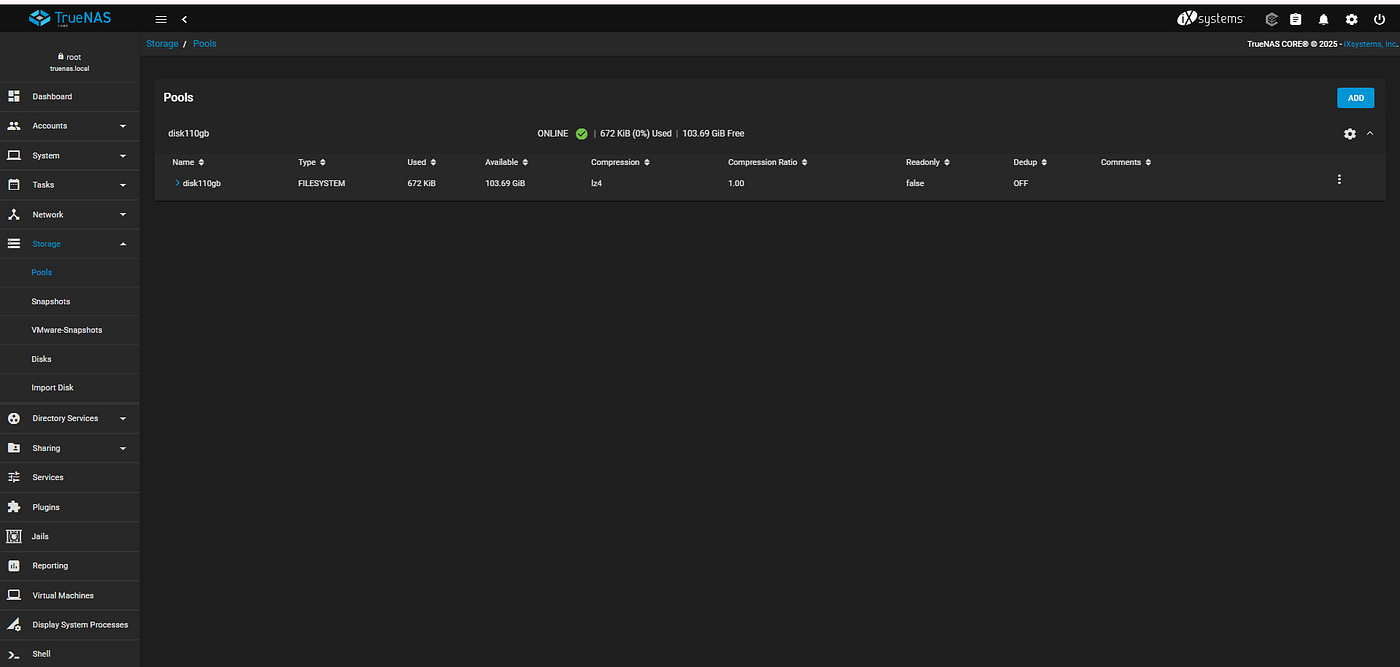This screenshot has height=667, width=1400.
Task: Click the 103.69 GiB available cell
Action: click(x=505, y=183)
